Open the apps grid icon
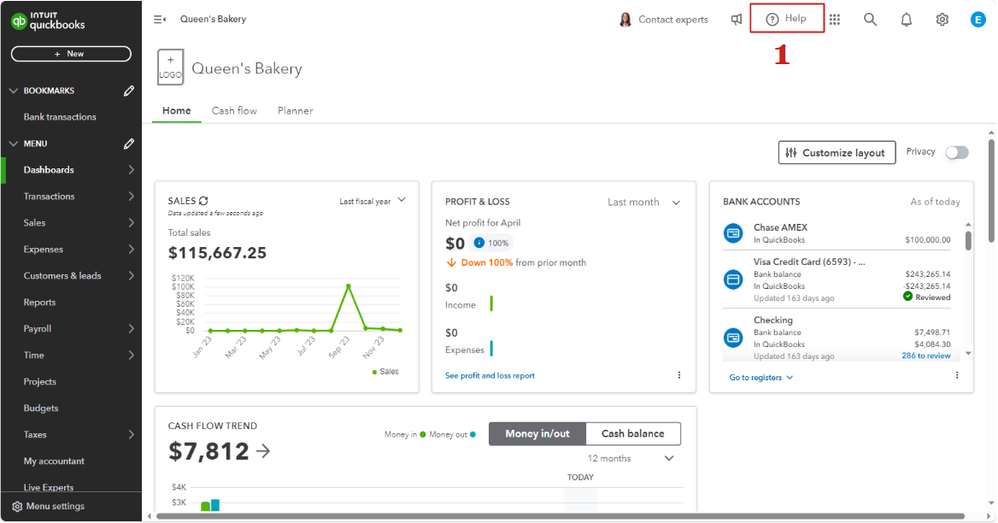This screenshot has width=998, height=523. pyautogui.click(x=835, y=19)
